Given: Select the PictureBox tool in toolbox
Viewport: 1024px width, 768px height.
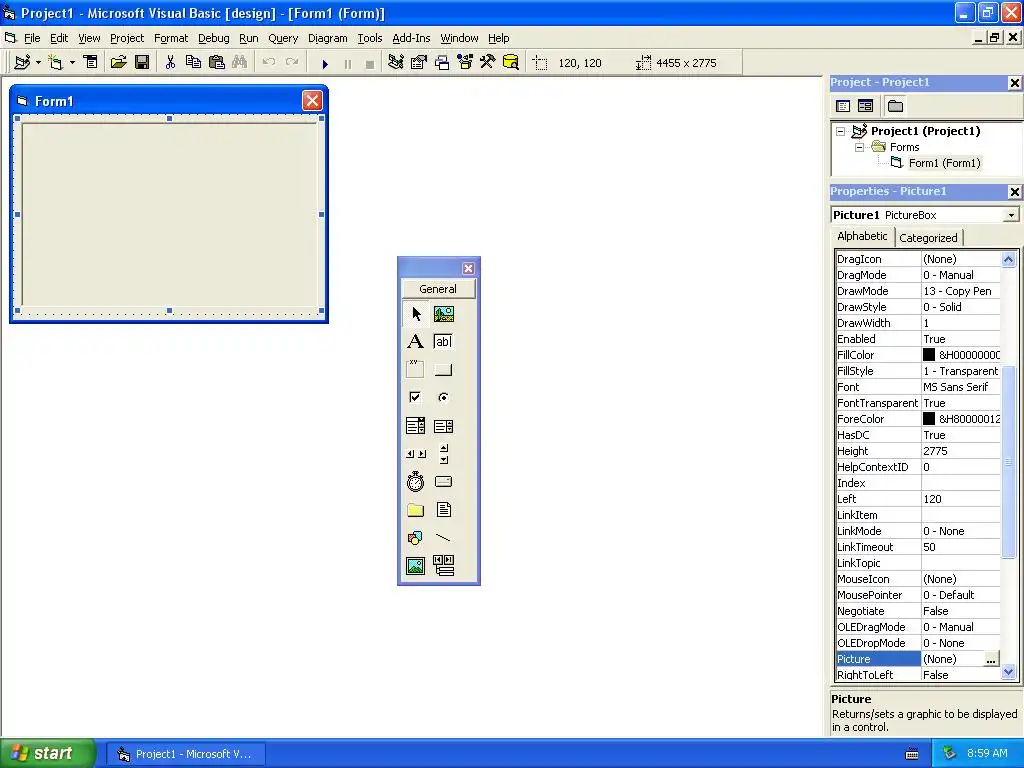Looking at the screenshot, I should [x=443, y=314].
